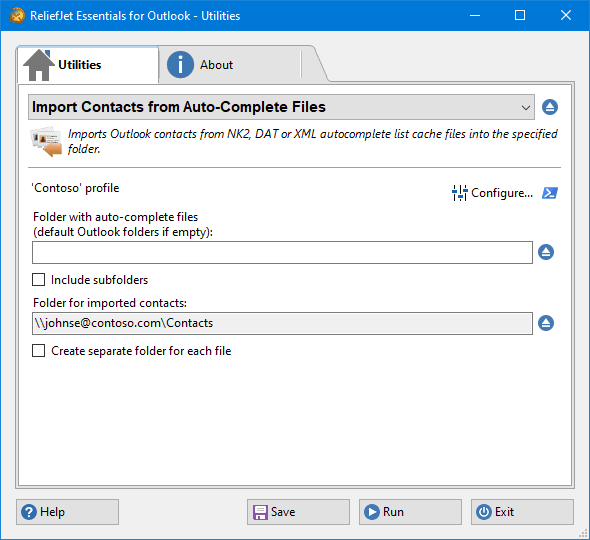The width and height of the screenshot is (590, 540).
Task: Click browse icon for imported contacts folder
Action: pyautogui.click(x=546, y=323)
